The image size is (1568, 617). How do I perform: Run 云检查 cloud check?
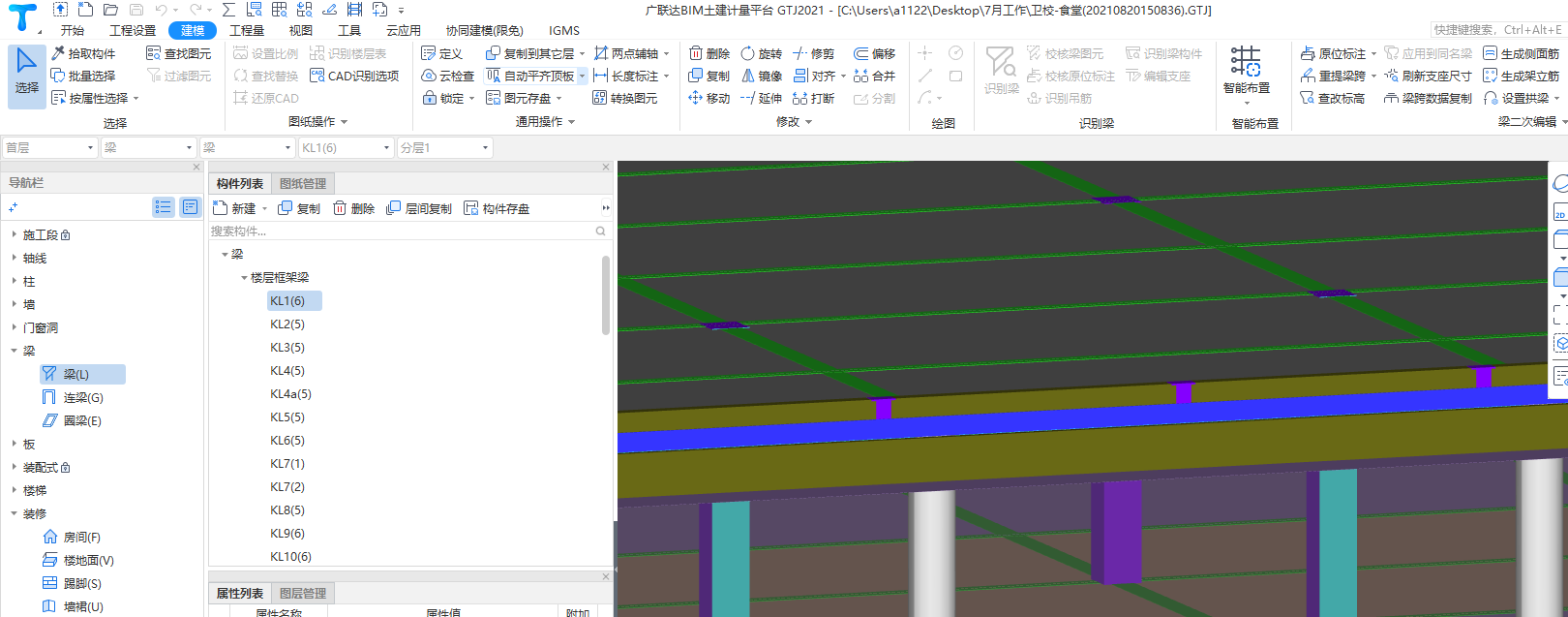pyautogui.click(x=448, y=76)
